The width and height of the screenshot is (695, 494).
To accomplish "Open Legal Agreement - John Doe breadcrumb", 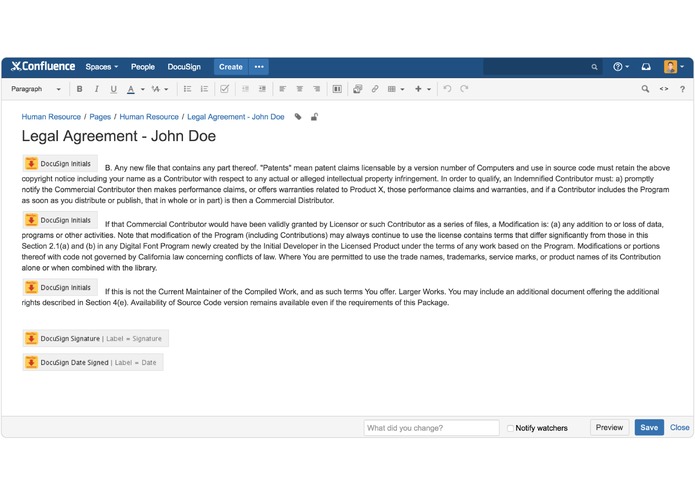I will pyautogui.click(x=236, y=117).
